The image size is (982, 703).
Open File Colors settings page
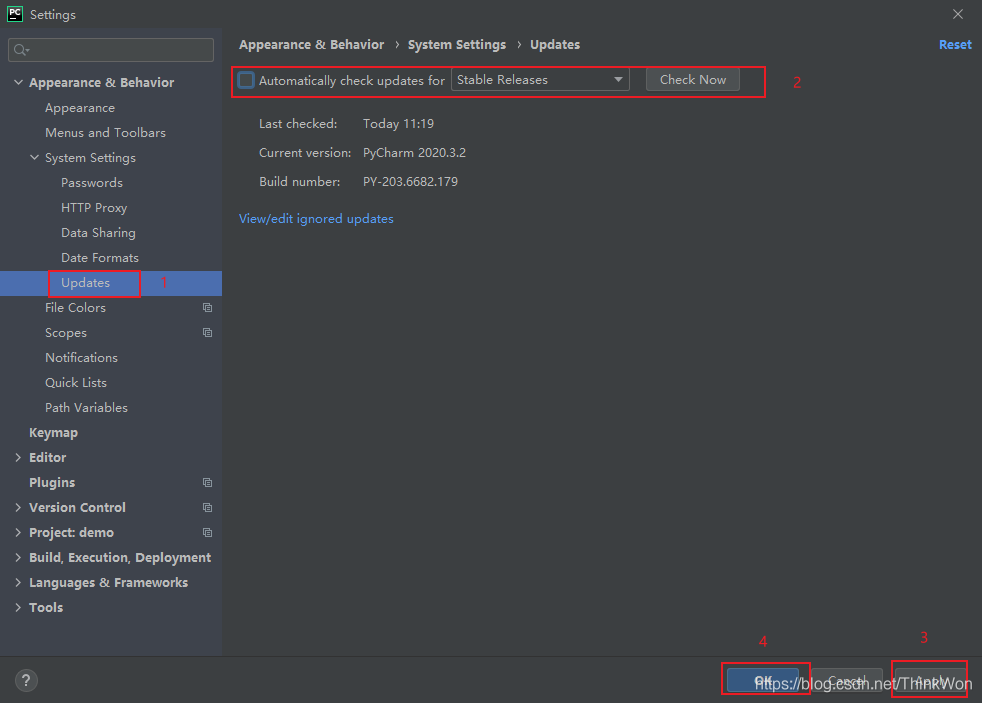tap(75, 308)
